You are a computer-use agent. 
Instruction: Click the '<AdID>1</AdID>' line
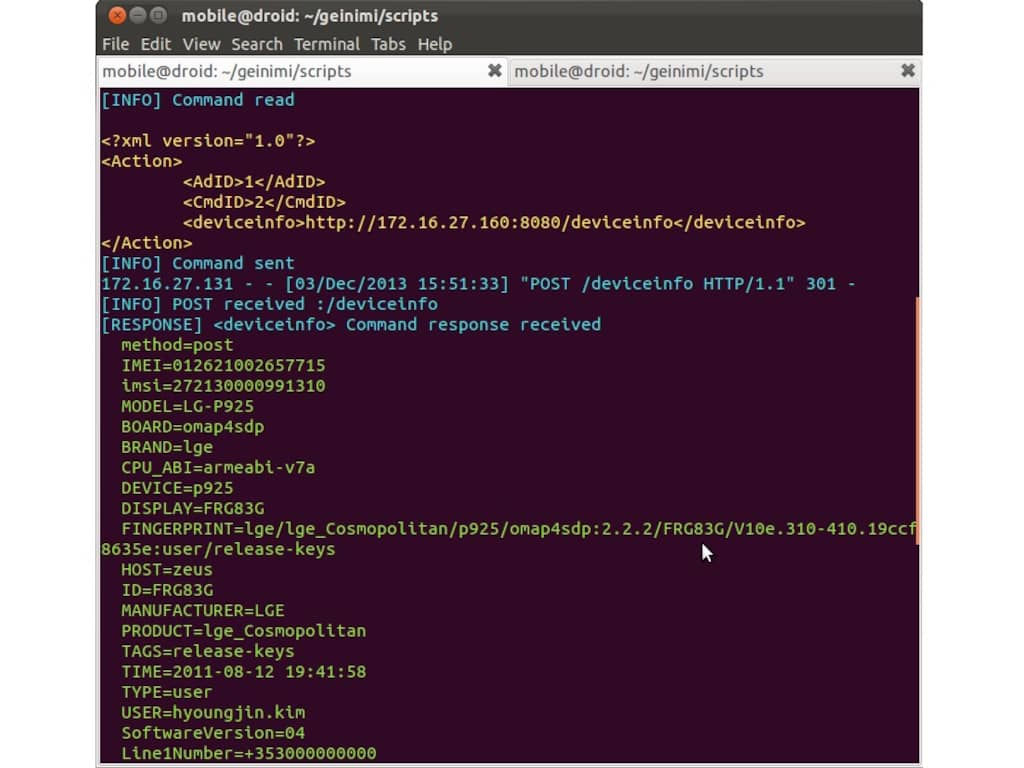254,182
